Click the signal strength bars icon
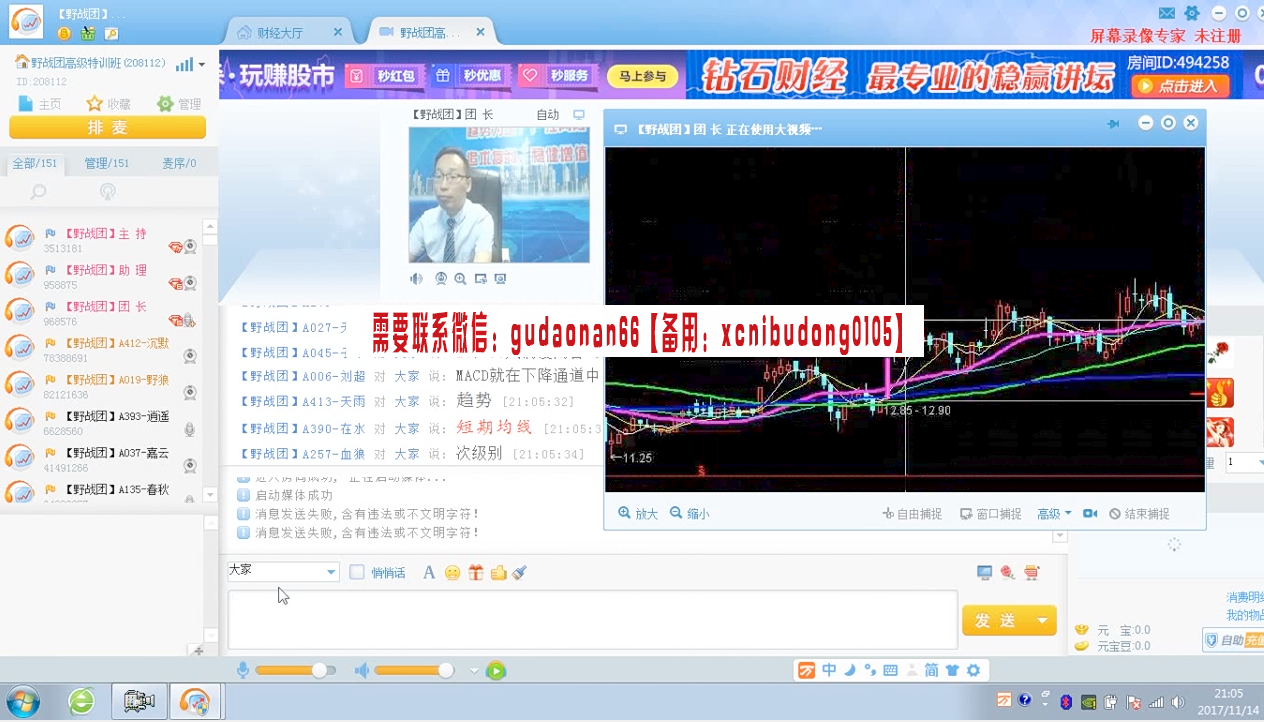 (184, 64)
